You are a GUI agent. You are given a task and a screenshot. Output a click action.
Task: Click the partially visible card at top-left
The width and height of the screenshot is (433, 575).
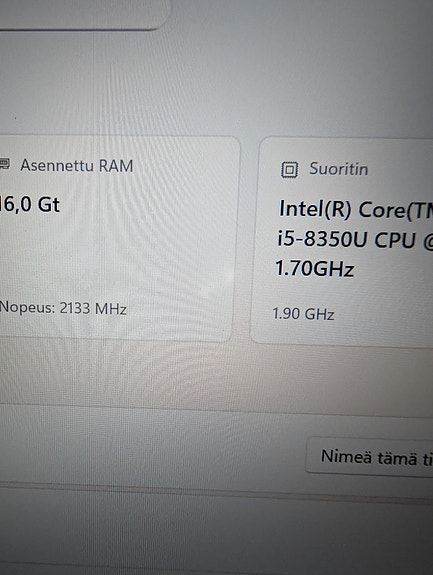coord(84,13)
